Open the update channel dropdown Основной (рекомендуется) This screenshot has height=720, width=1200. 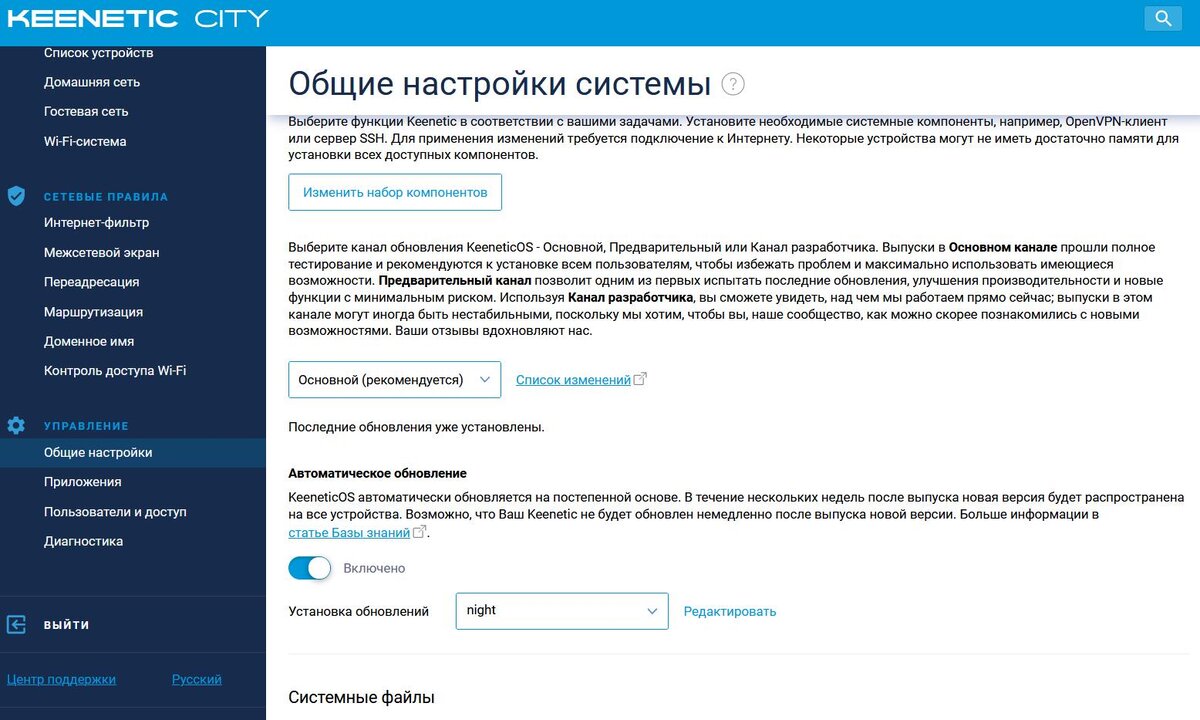tap(393, 380)
